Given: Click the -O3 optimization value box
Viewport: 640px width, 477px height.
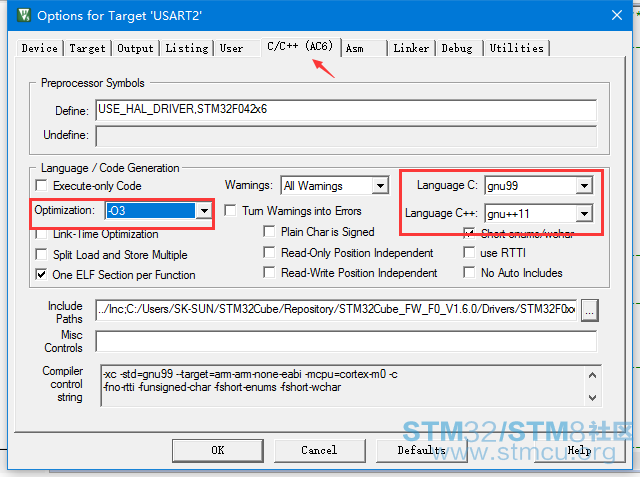Looking at the screenshot, I should tap(151, 211).
